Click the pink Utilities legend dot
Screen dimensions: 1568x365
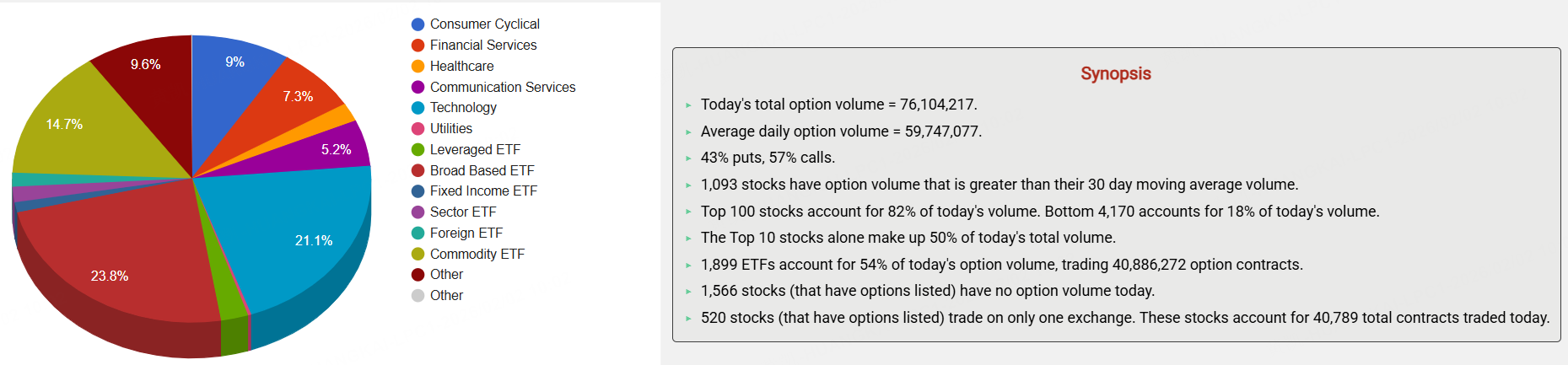coord(418,129)
